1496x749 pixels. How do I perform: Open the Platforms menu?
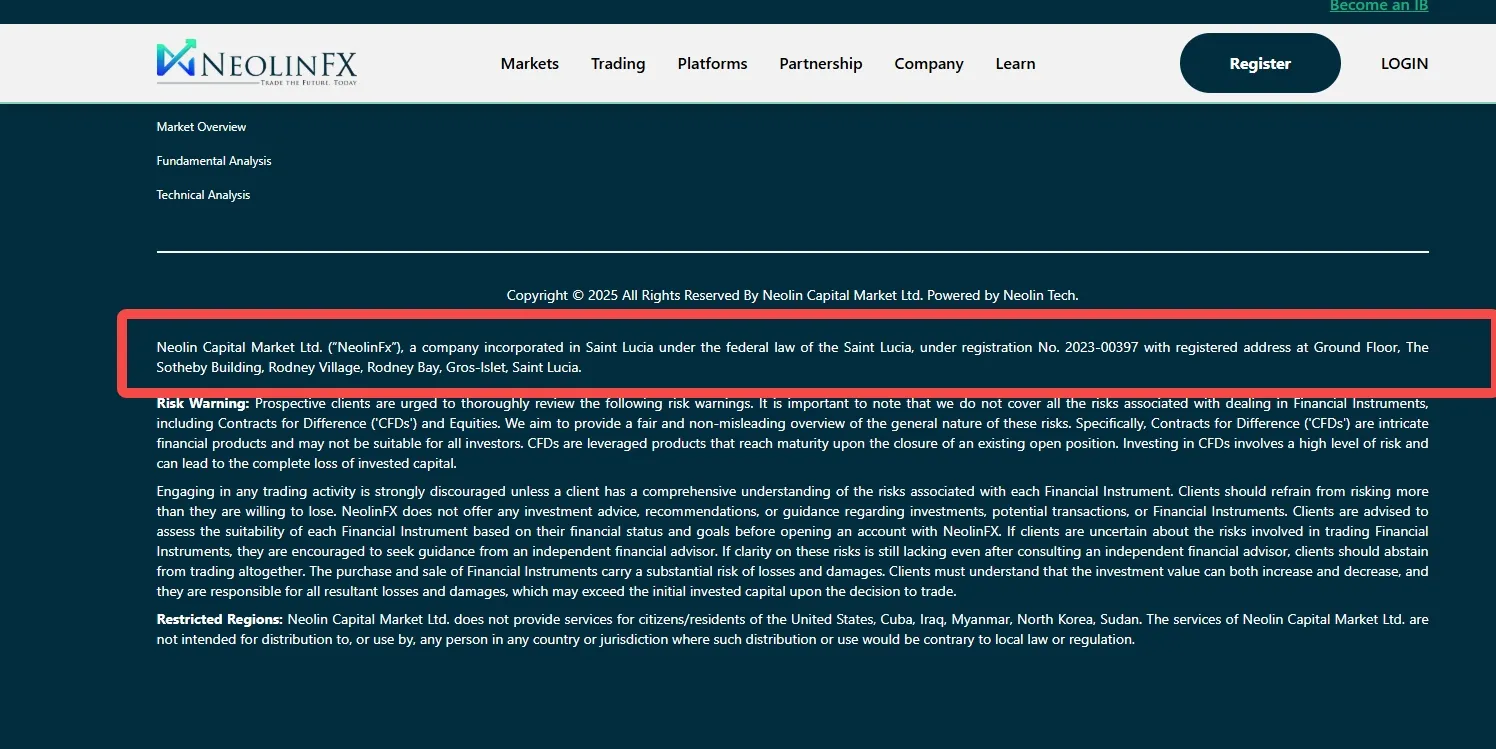(712, 63)
